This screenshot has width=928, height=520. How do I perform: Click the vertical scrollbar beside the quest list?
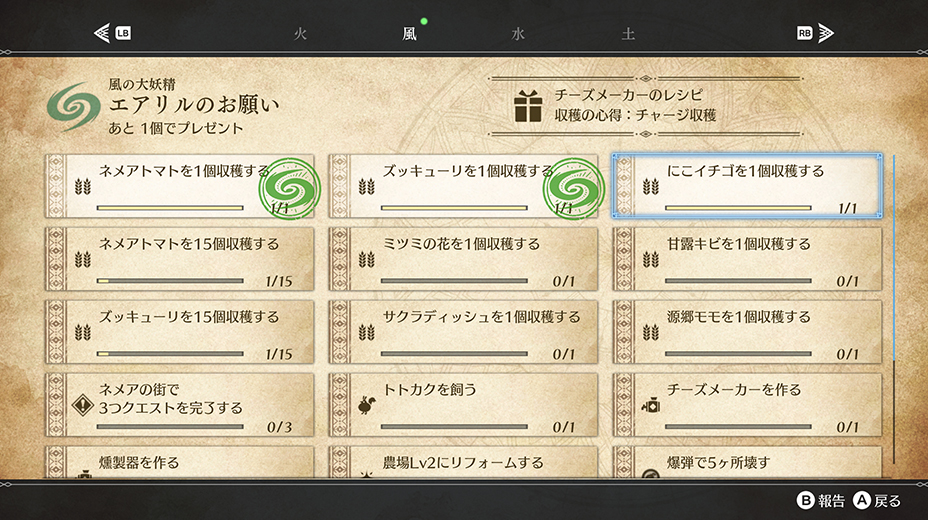point(894,309)
